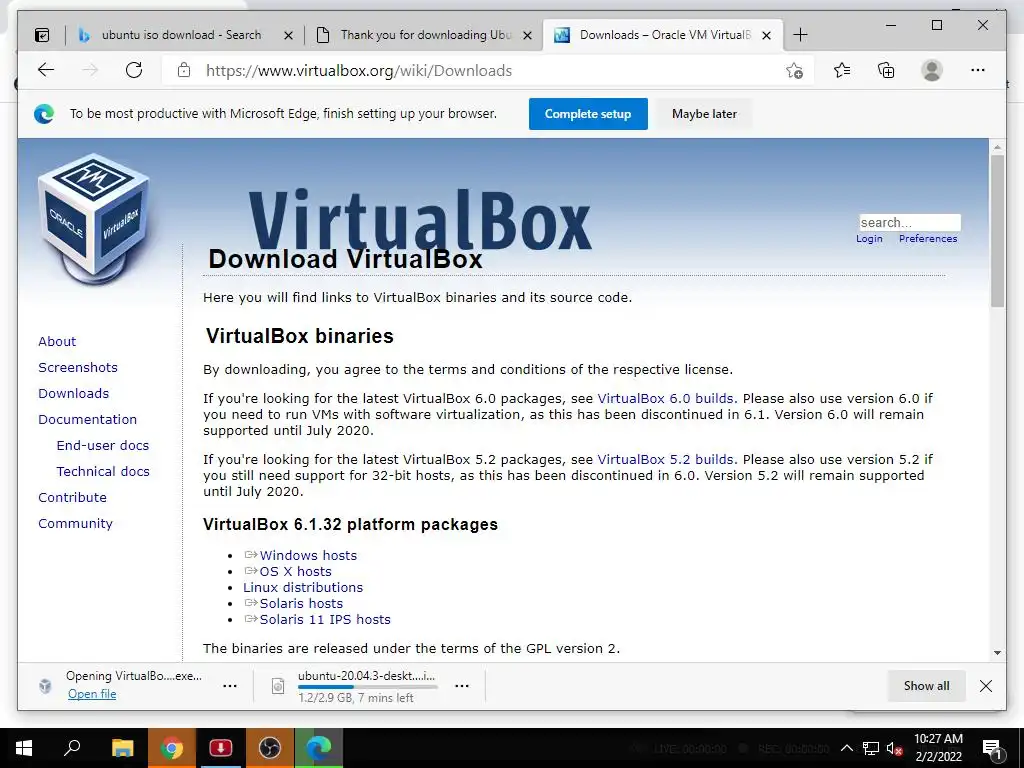The width and height of the screenshot is (1024, 768).
Task: Open more options for ubuntu iso download
Action: coord(462,686)
